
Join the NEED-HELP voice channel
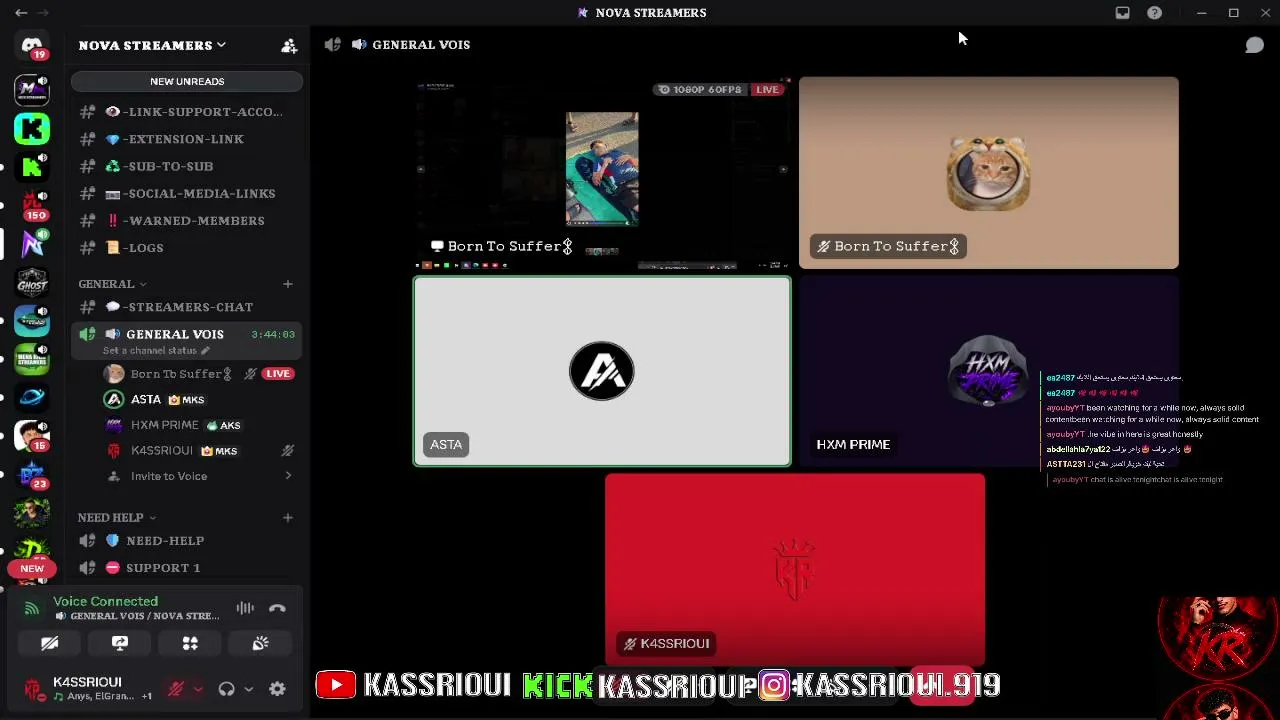point(187,541)
